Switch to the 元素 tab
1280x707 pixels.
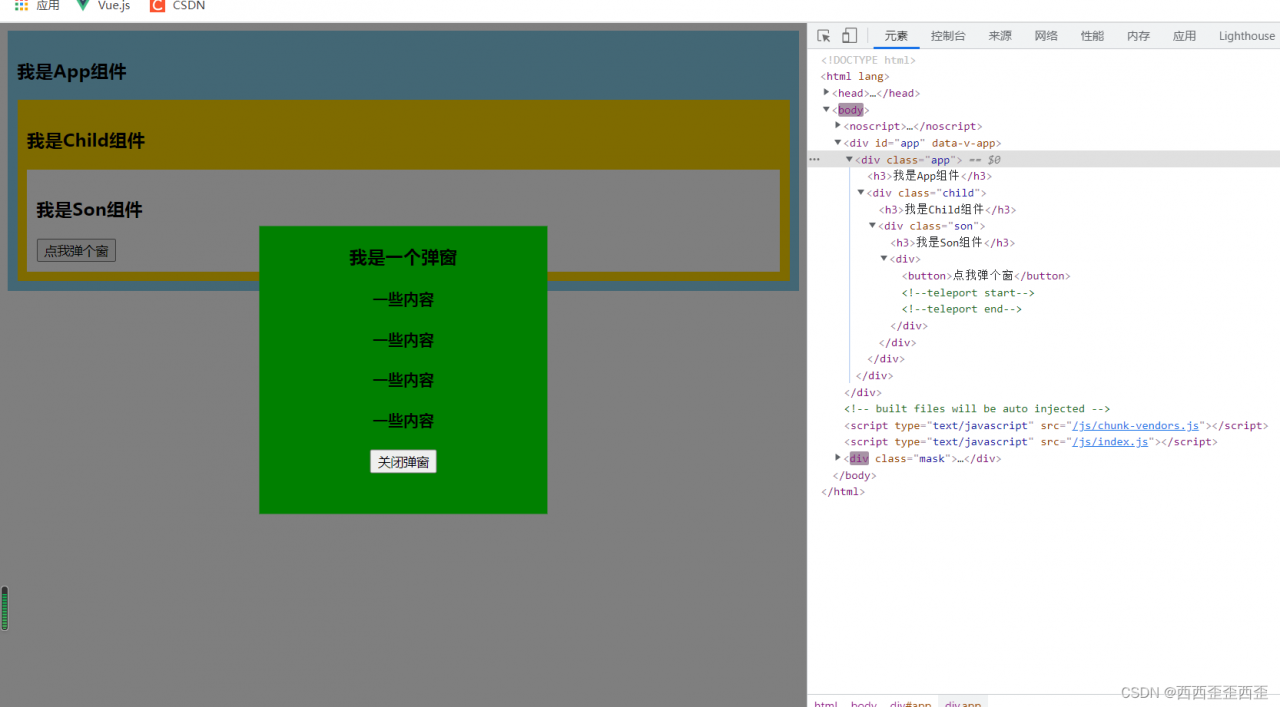(x=896, y=36)
